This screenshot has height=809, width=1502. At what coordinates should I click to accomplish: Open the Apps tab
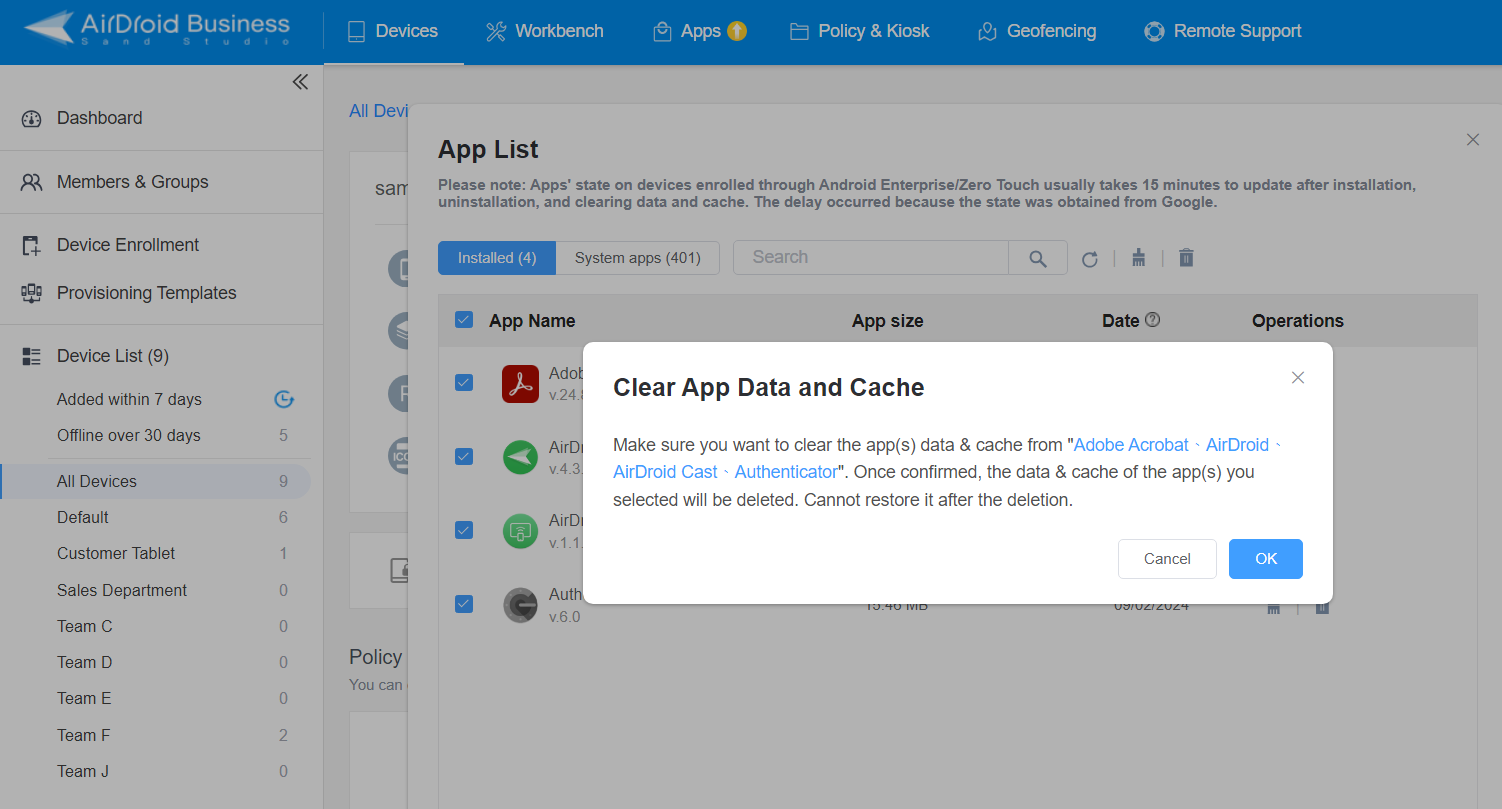point(700,31)
